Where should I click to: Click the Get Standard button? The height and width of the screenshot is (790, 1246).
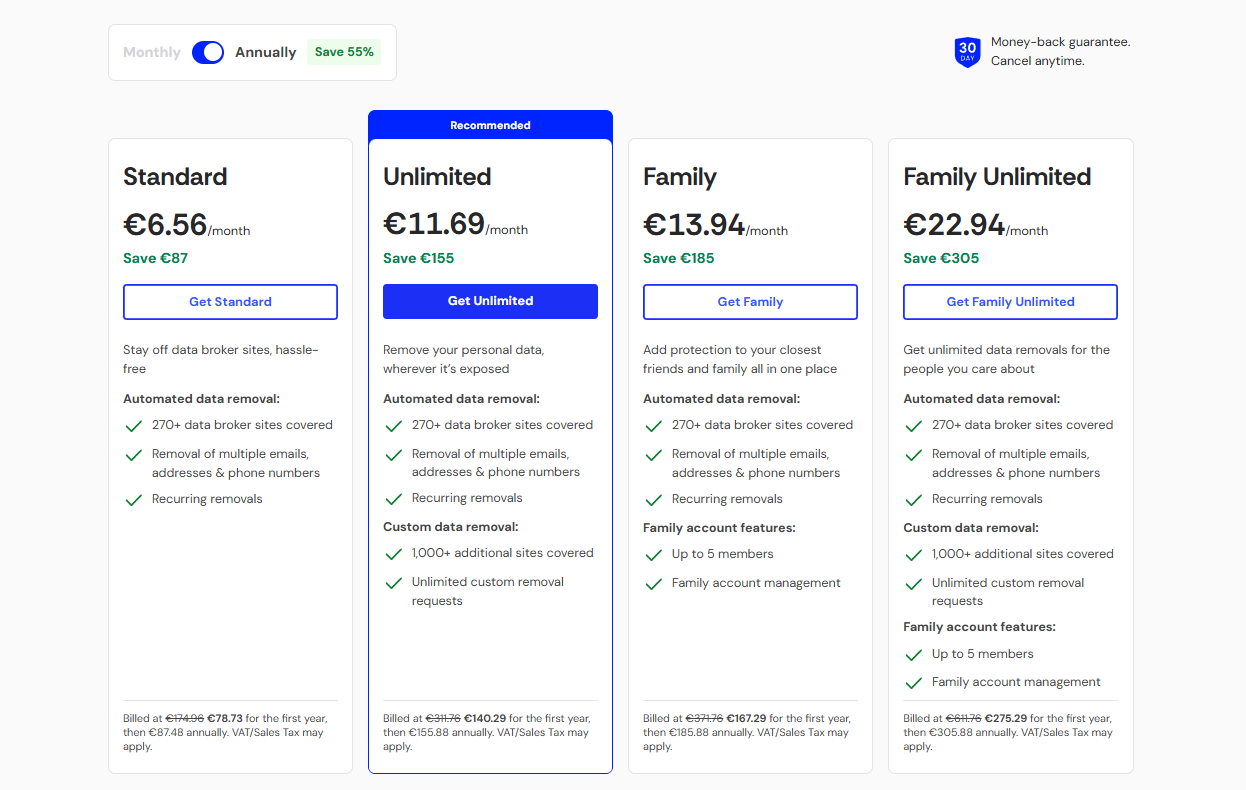[x=230, y=302]
